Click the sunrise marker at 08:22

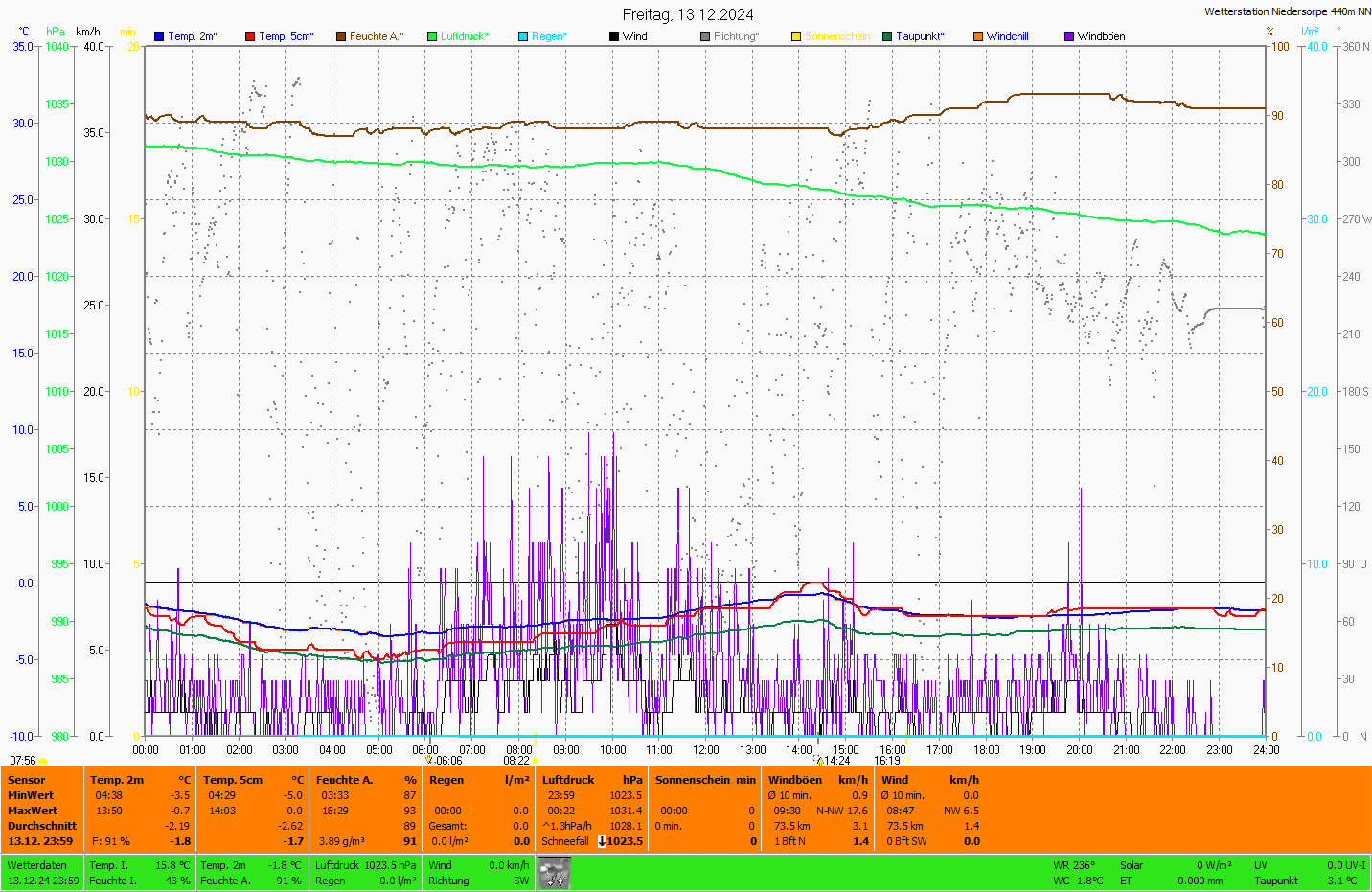point(535,761)
